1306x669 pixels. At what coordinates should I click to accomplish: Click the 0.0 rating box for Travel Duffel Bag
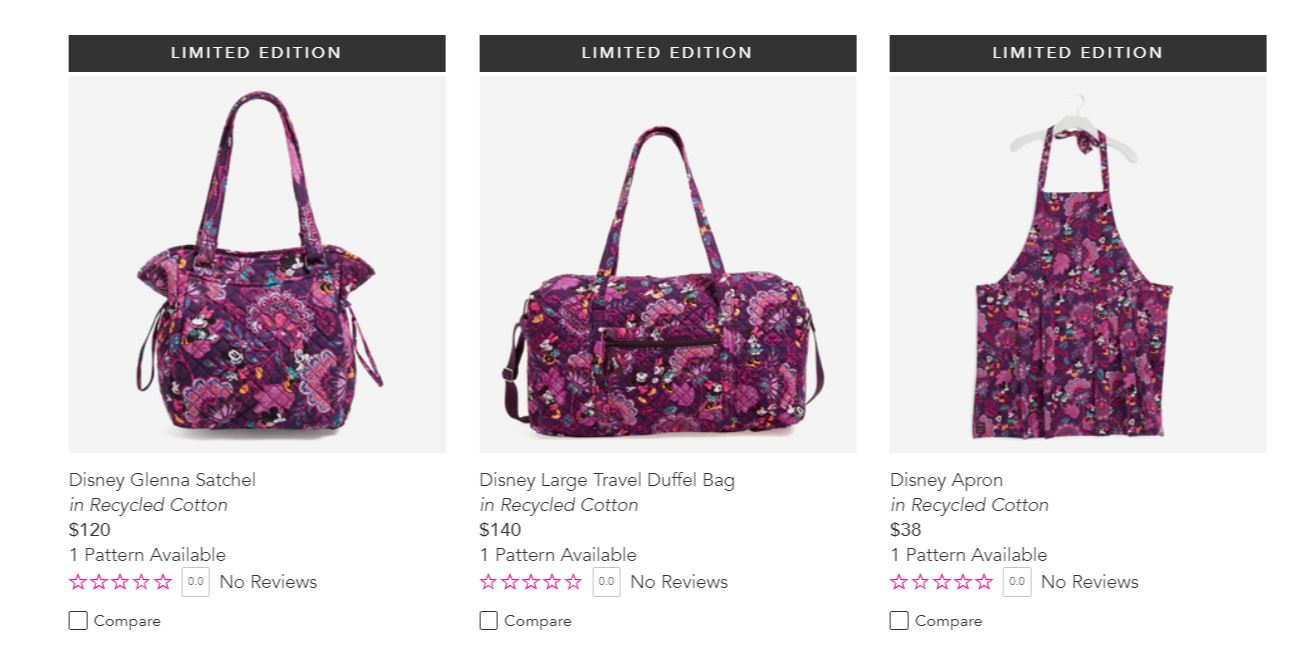606,582
